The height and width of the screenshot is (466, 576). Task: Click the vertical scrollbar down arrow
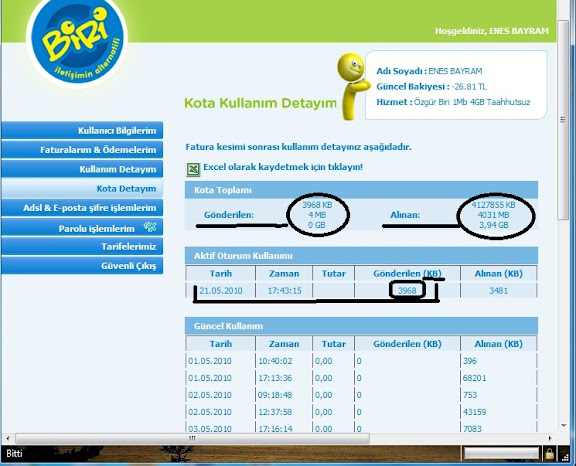click(x=564, y=426)
